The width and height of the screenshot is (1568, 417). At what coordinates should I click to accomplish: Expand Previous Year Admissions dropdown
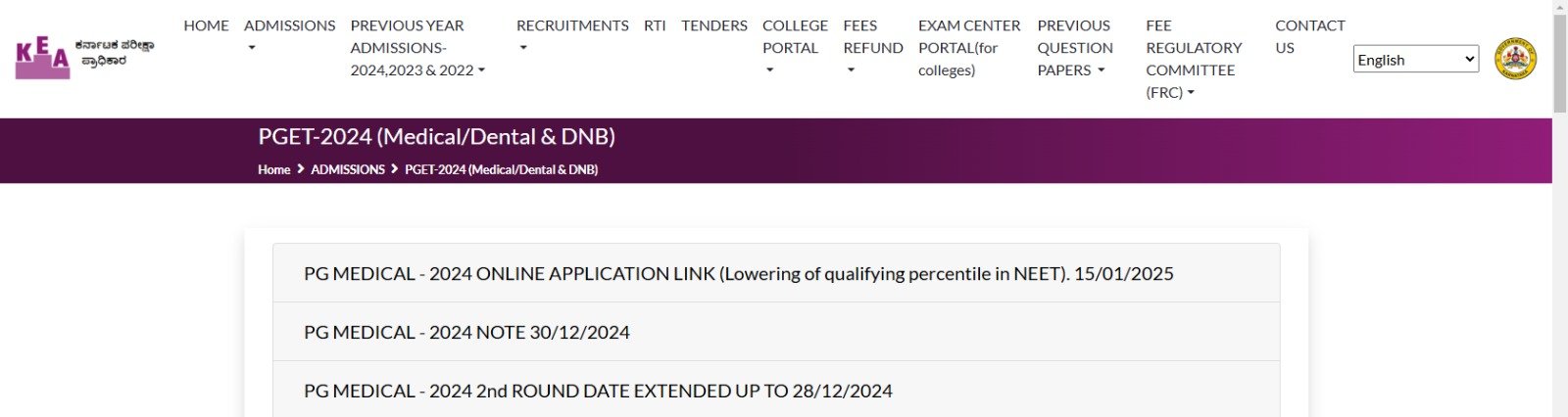point(417,48)
